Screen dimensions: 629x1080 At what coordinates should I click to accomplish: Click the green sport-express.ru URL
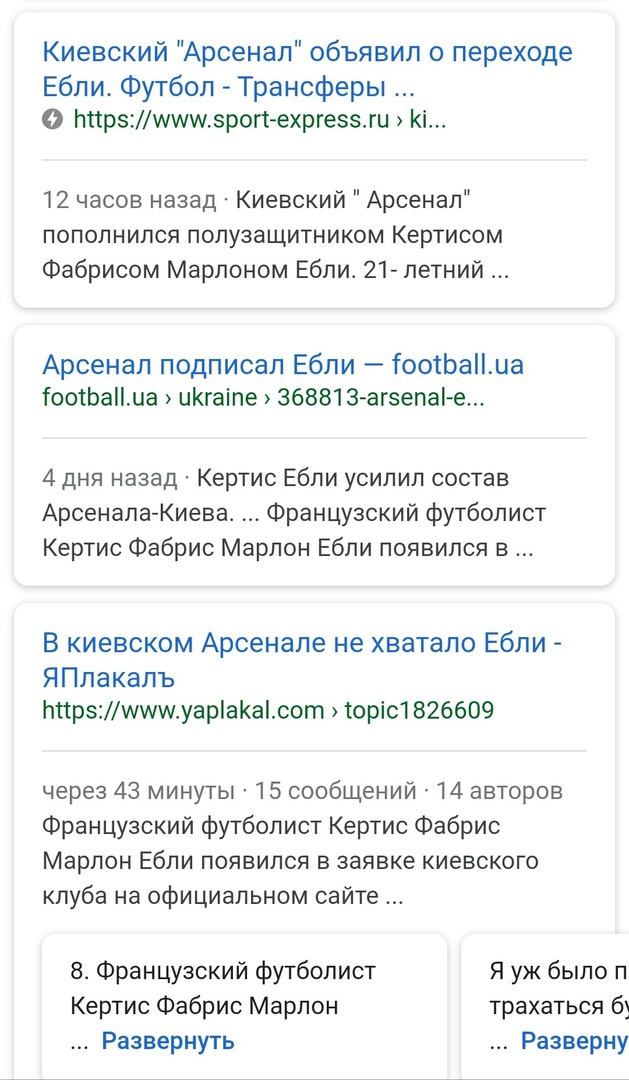[x=258, y=120]
